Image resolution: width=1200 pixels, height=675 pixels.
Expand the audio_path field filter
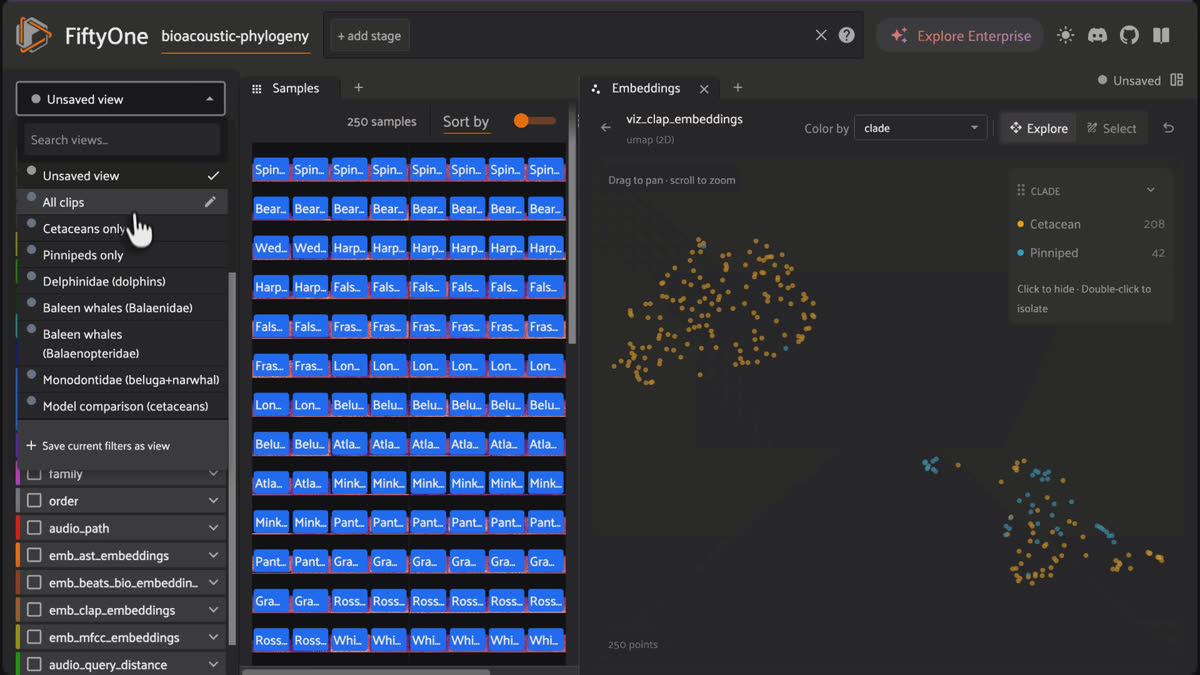pos(213,528)
